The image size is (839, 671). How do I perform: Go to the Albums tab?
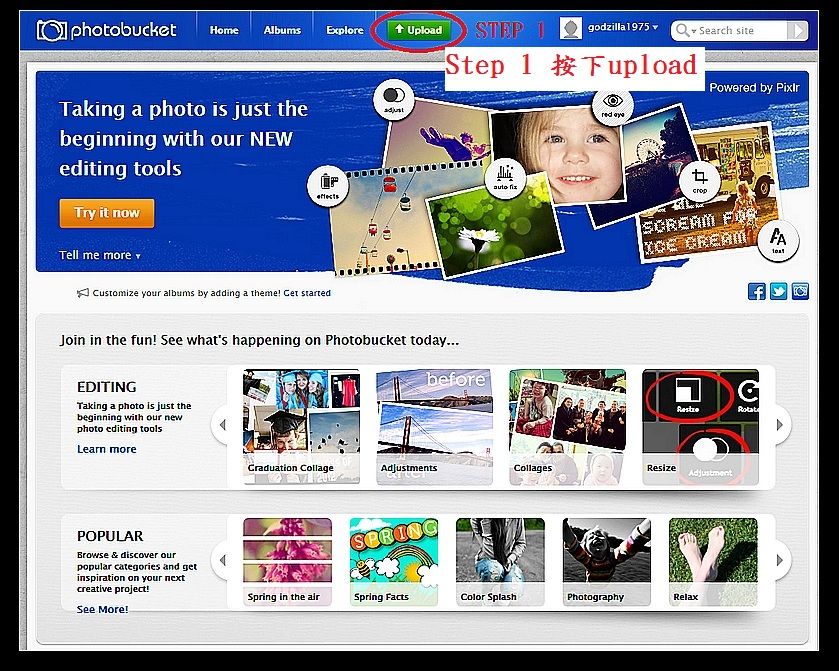(x=282, y=30)
